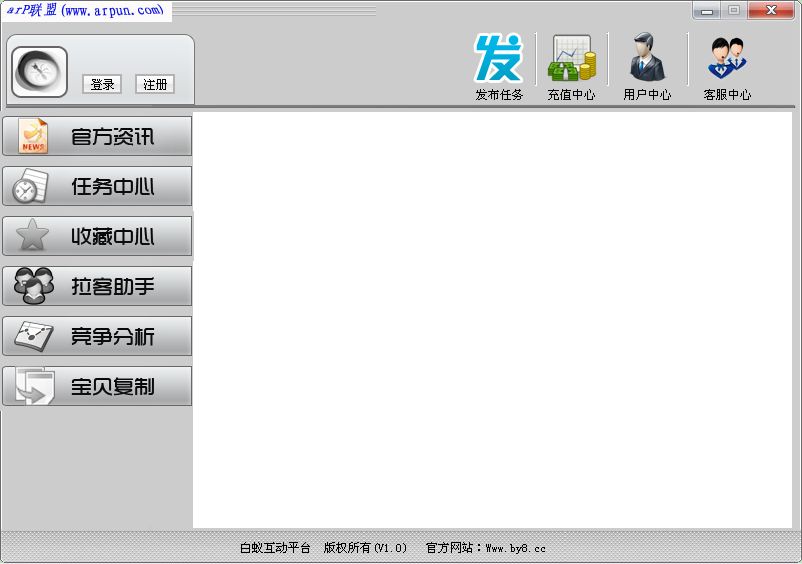Open 充值中心 recharge center with coins icon

coord(571,60)
